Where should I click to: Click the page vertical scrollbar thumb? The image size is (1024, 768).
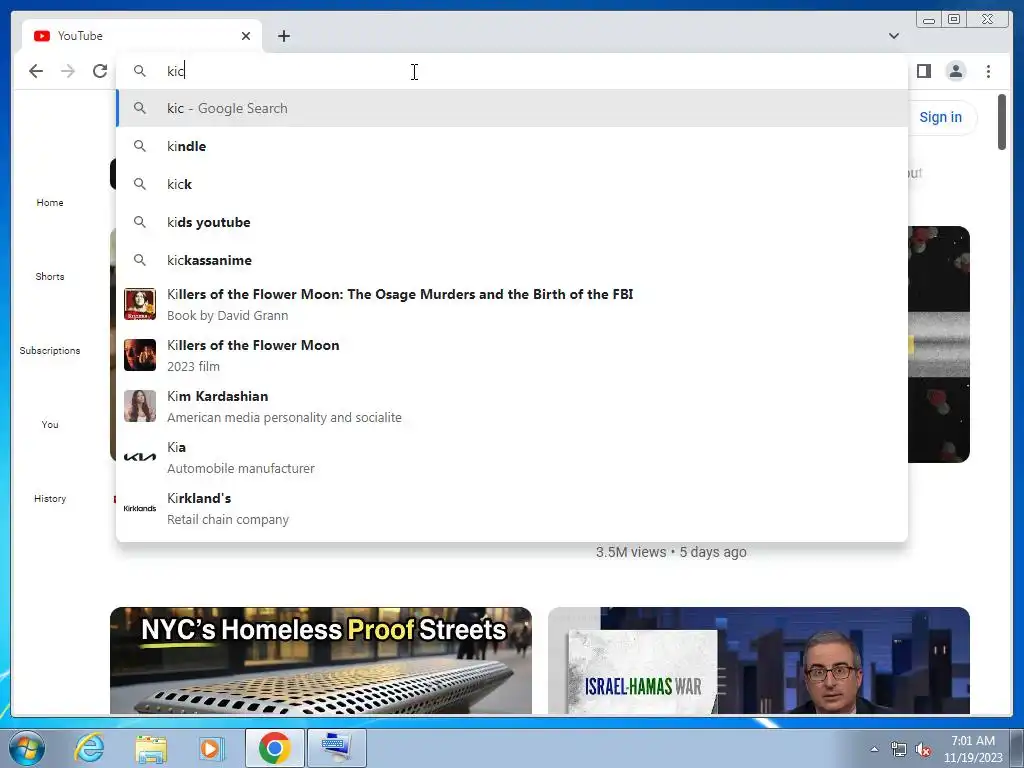point(1002,122)
